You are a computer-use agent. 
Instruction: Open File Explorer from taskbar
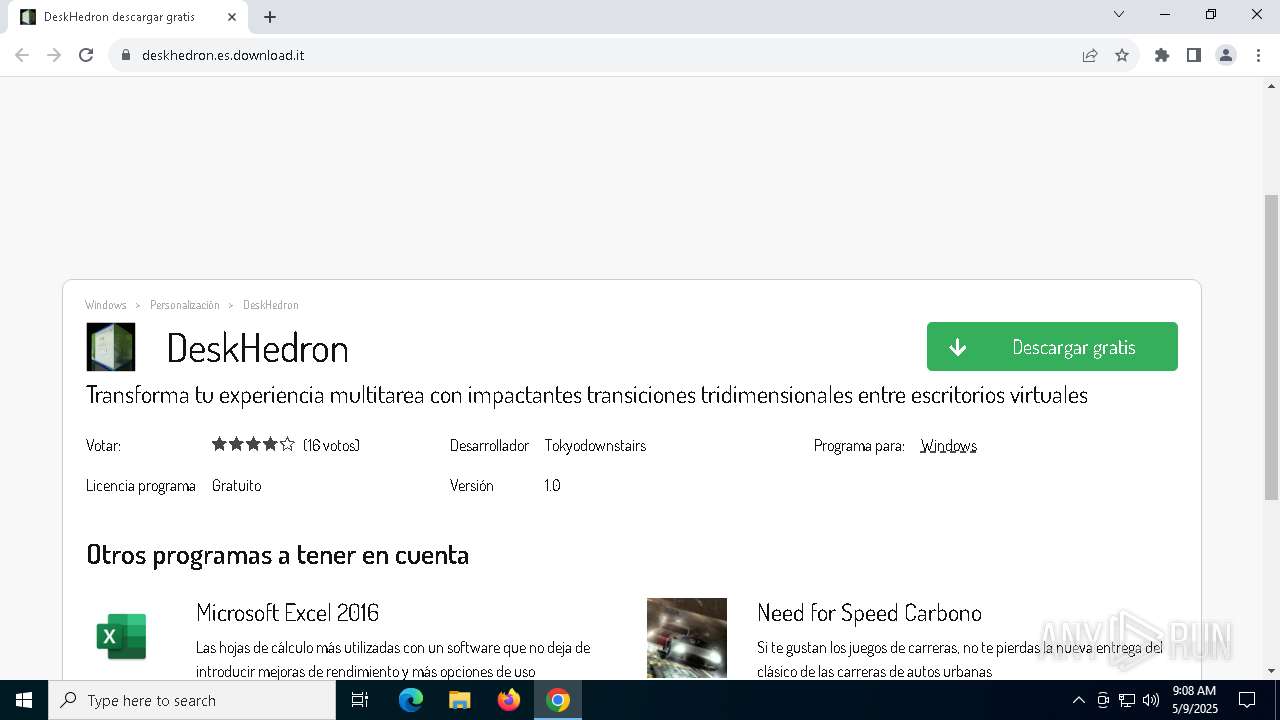click(x=460, y=700)
